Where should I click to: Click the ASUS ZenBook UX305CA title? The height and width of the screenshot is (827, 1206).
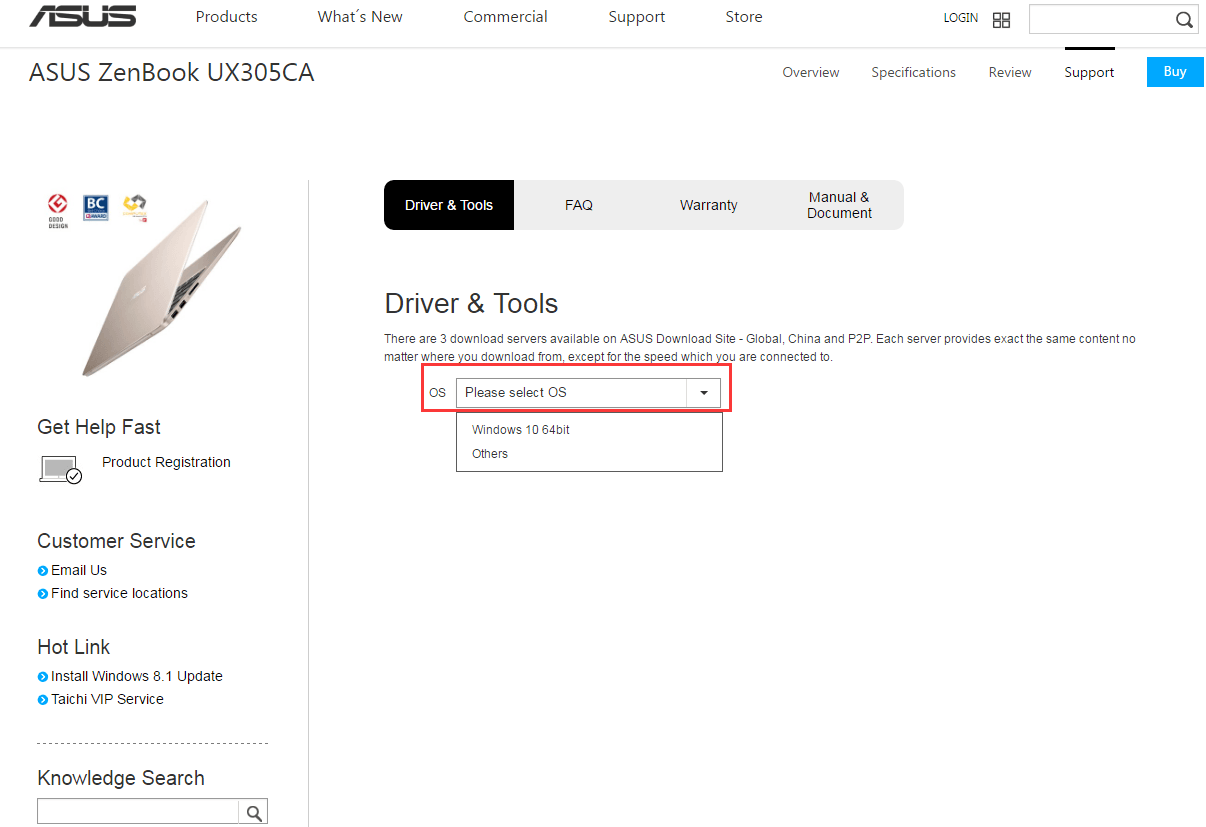tap(171, 73)
